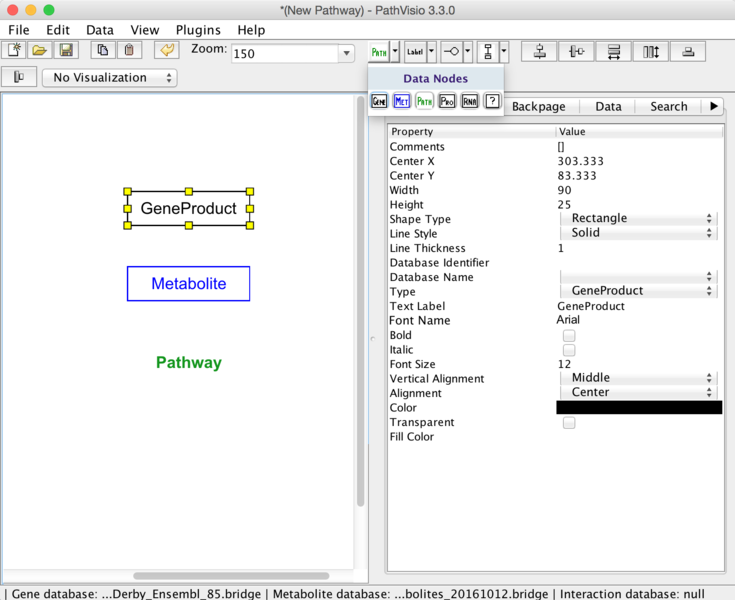The height and width of the screenshot is (600, 735).
Task: Open Shape Type Rectangle dropdown
Action: click(638, 218)
